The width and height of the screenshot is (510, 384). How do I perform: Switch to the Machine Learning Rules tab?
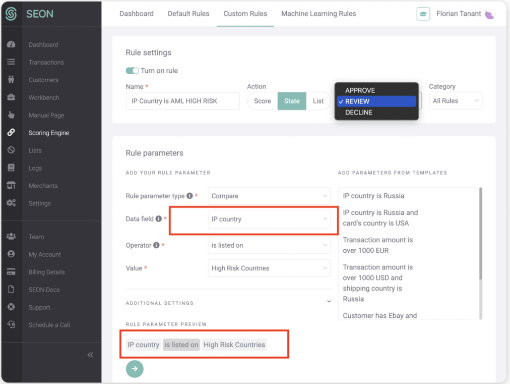pyautogui.click(x=319, y=14)
